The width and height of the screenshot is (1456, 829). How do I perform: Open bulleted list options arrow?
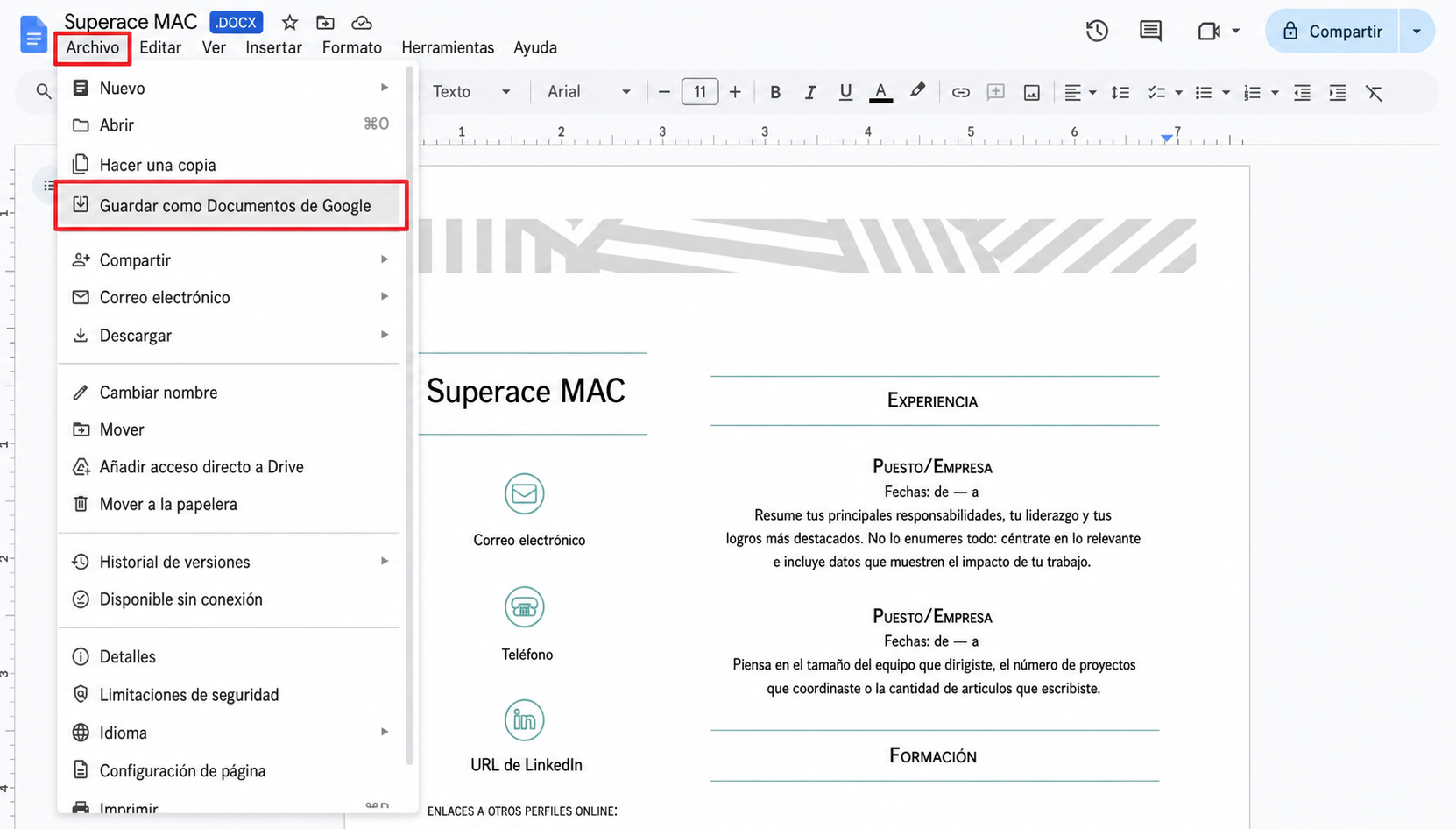[x=1226, y=92]
